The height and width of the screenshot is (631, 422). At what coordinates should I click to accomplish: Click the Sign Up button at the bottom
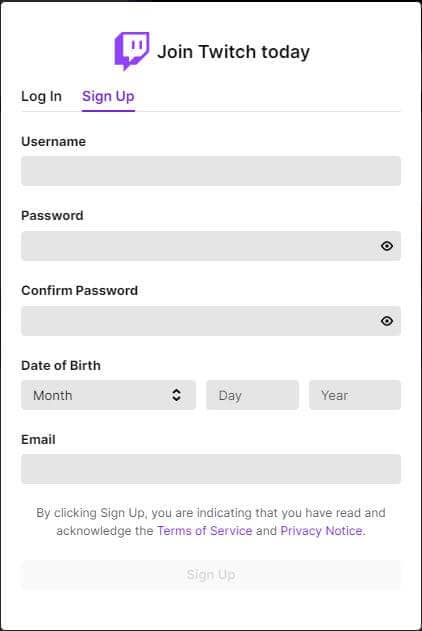click(x=211, y=575)
